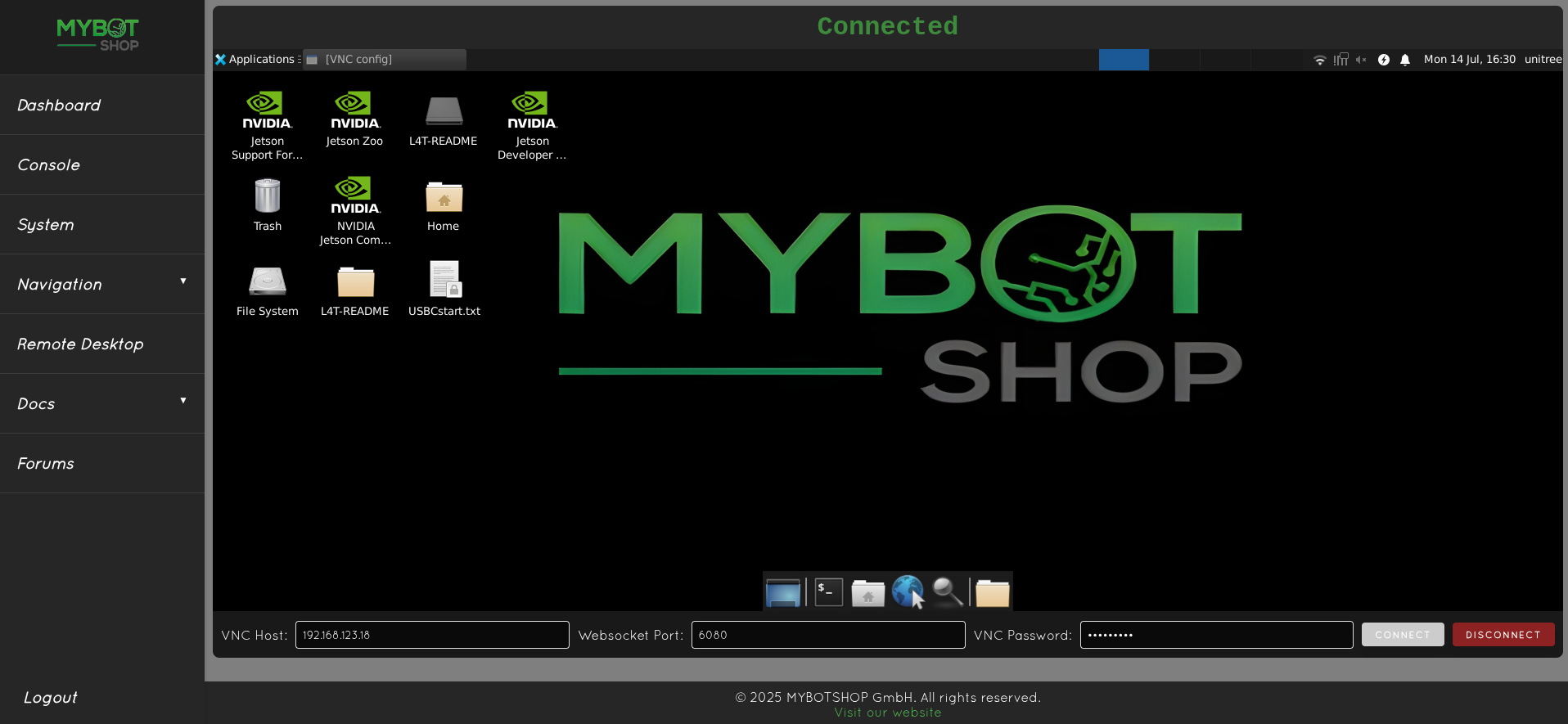
Task: Open Jetson Support Forums desktop icon
Action: coord(267,125)
